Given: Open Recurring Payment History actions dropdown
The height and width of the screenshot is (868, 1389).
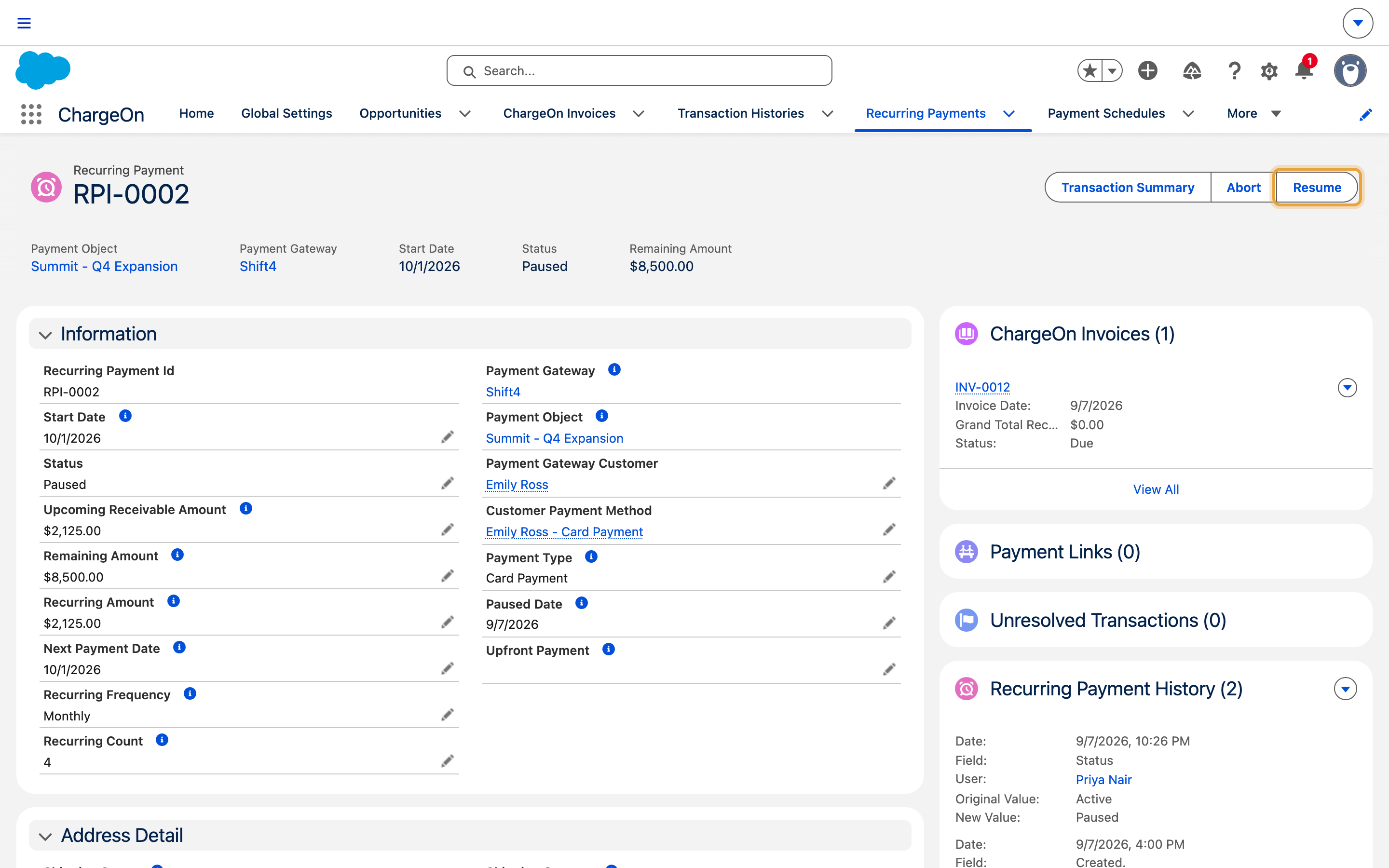Looking at the screenshot, I should pos(1345,689).
